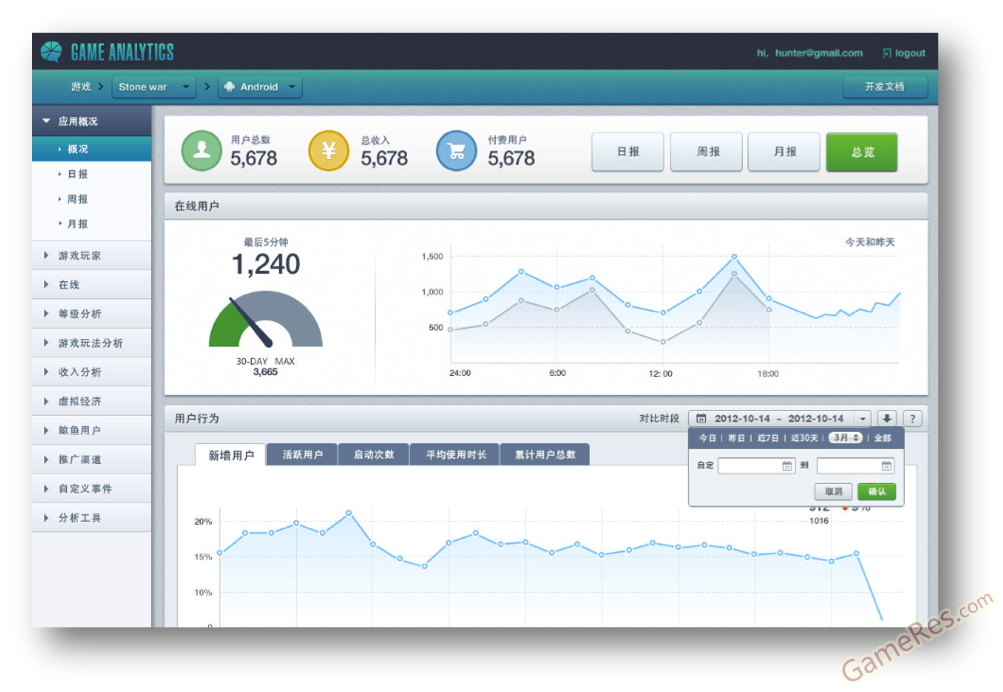Switch to the 活跃用户 tab
This screenshot has height=692, width=1003.
tap(302, 455)
